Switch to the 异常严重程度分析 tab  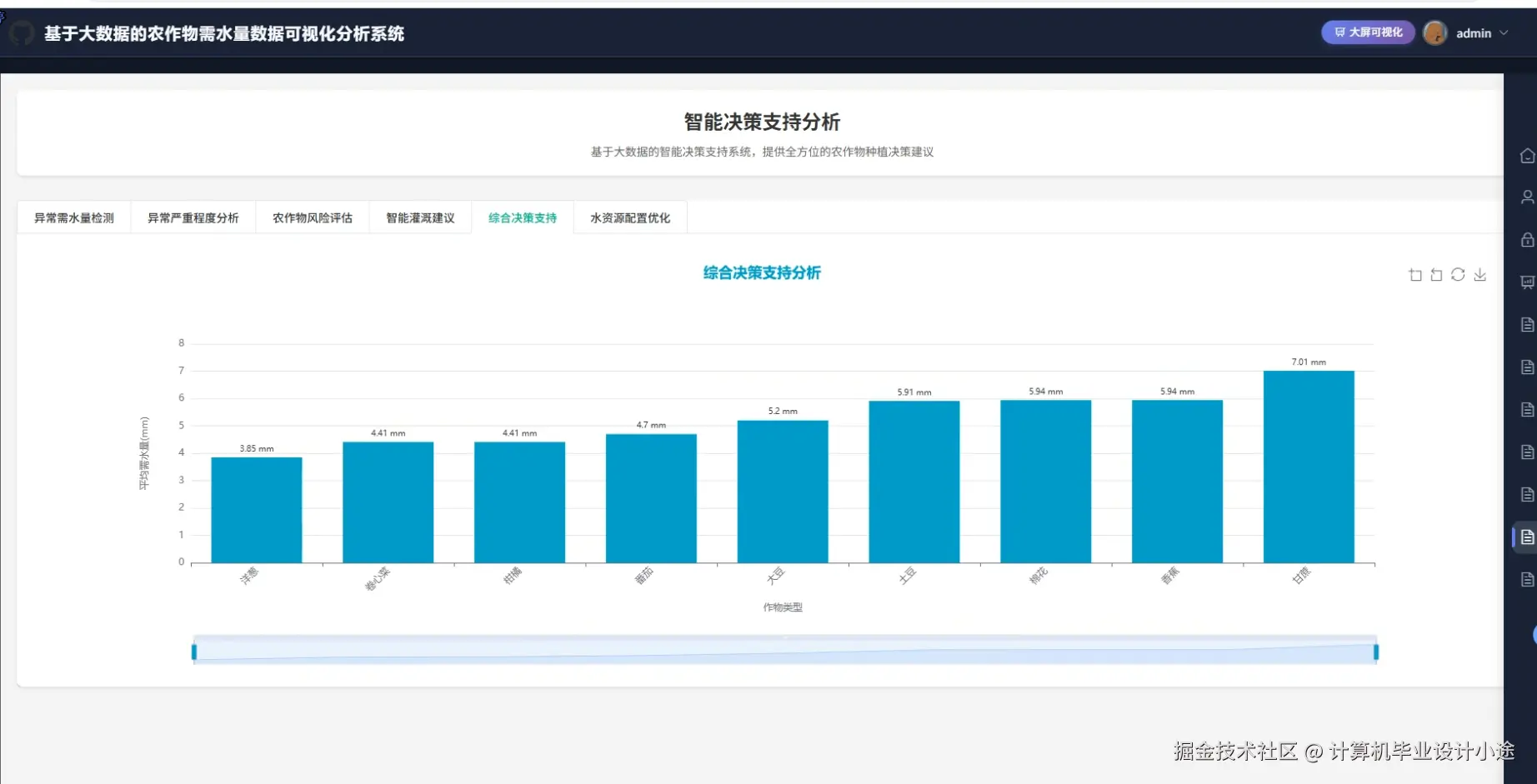pos(193,217)
